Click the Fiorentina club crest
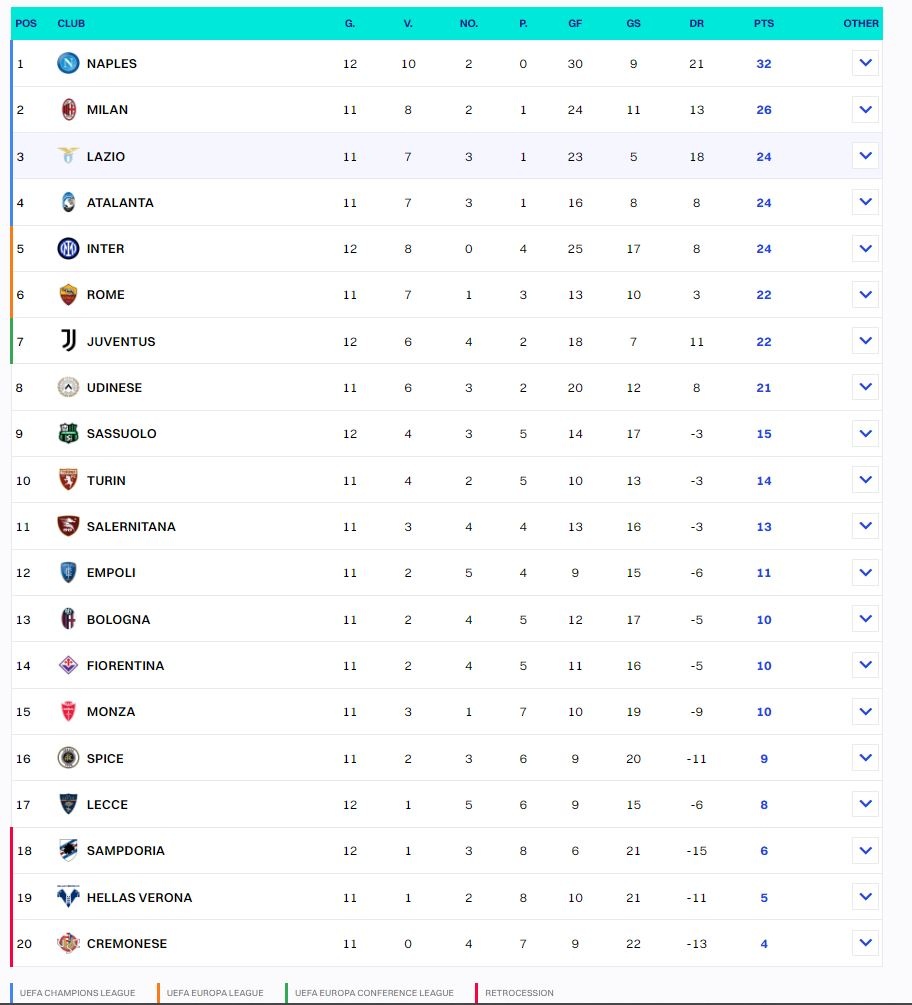 point(68,665)
